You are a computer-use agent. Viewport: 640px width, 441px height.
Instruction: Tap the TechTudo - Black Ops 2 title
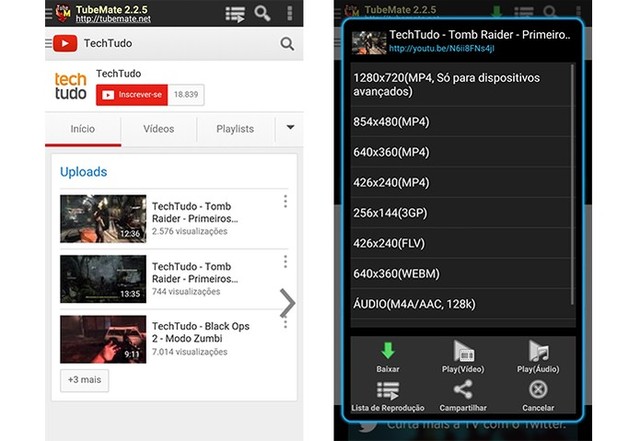click(x=200, y=332)
